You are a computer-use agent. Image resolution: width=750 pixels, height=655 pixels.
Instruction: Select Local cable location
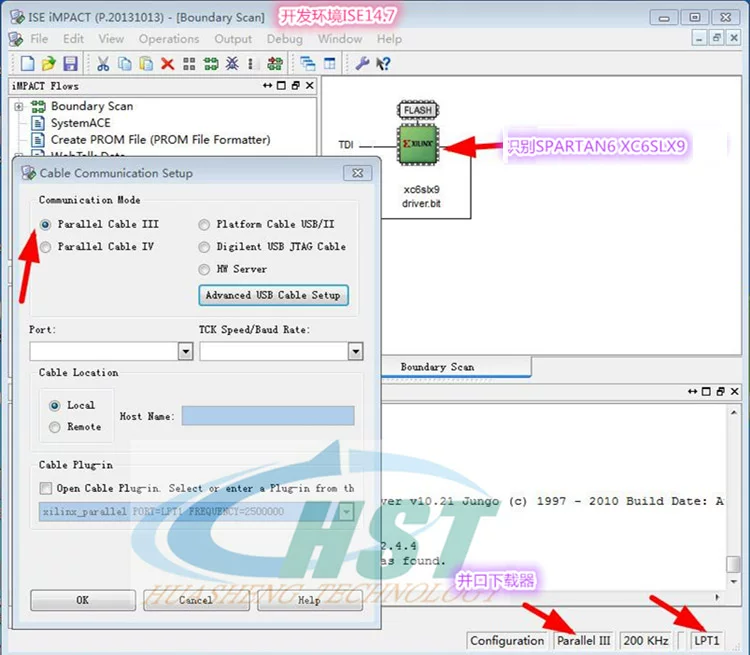click(55, 406)
